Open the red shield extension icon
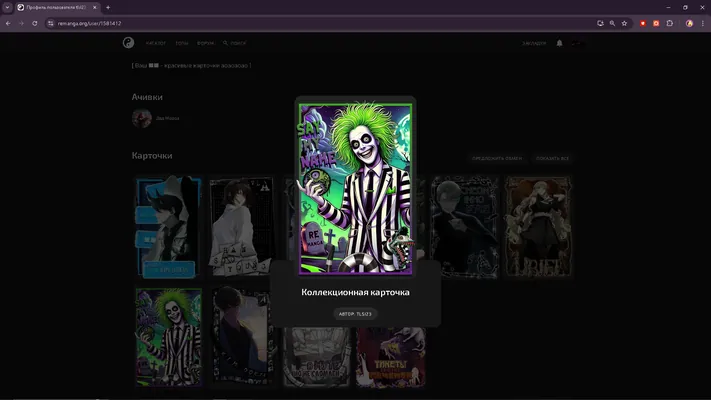The height and width of the screenshot is (400, 711). [643, 23]
